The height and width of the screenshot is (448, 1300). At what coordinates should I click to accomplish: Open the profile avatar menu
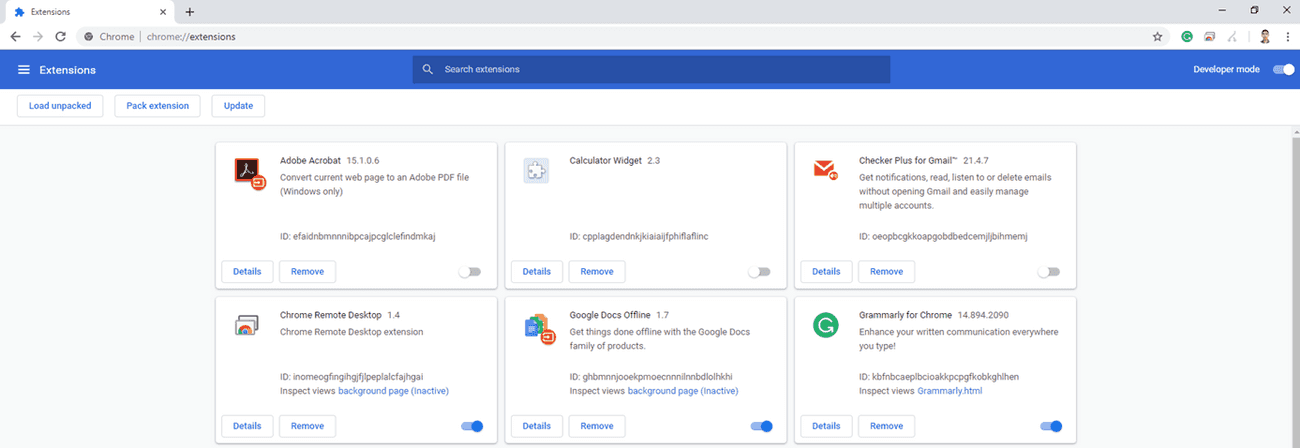[1265, 36]
